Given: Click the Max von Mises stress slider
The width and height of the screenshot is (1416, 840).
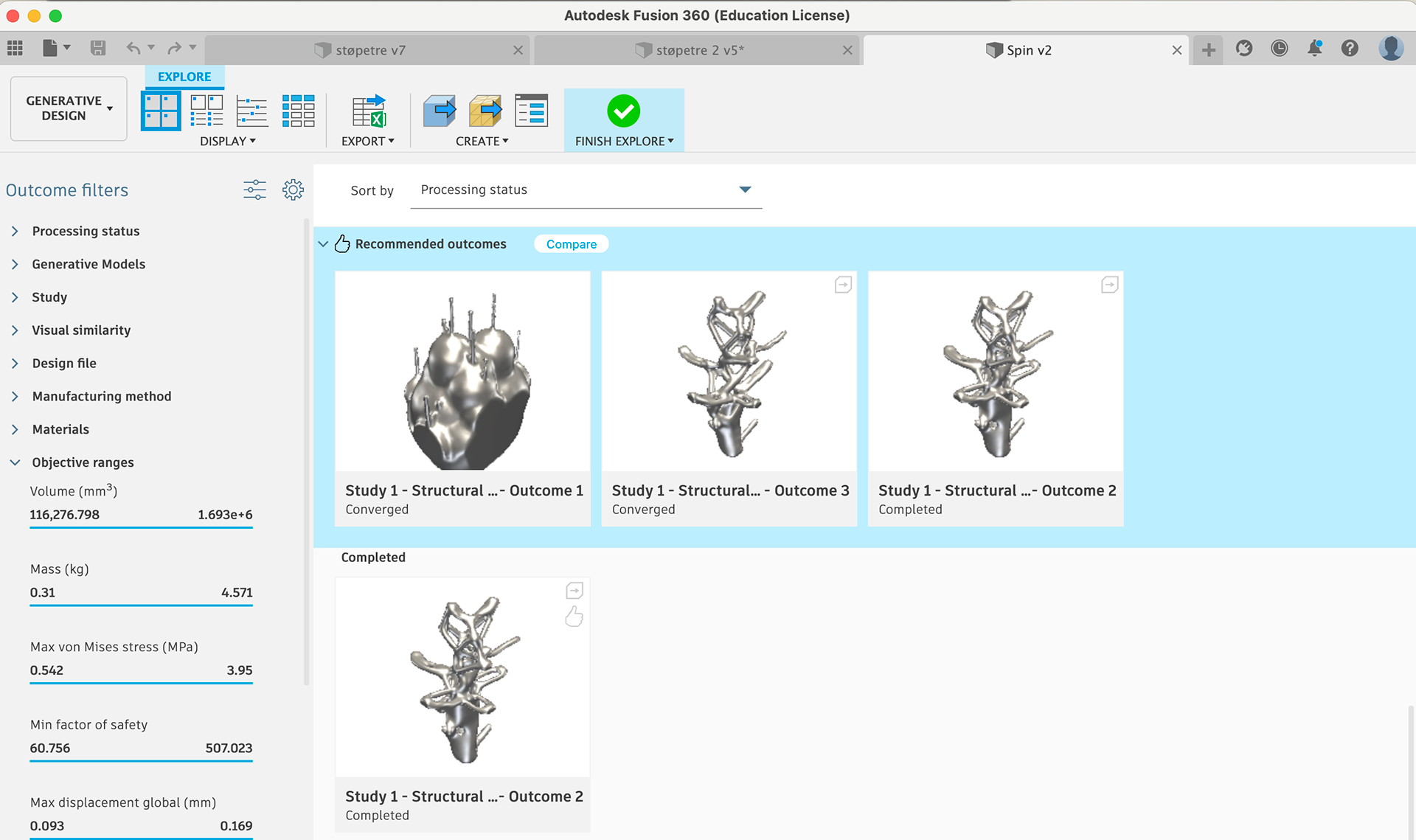Looking at the screenshot, I should [x=141, y=683].
